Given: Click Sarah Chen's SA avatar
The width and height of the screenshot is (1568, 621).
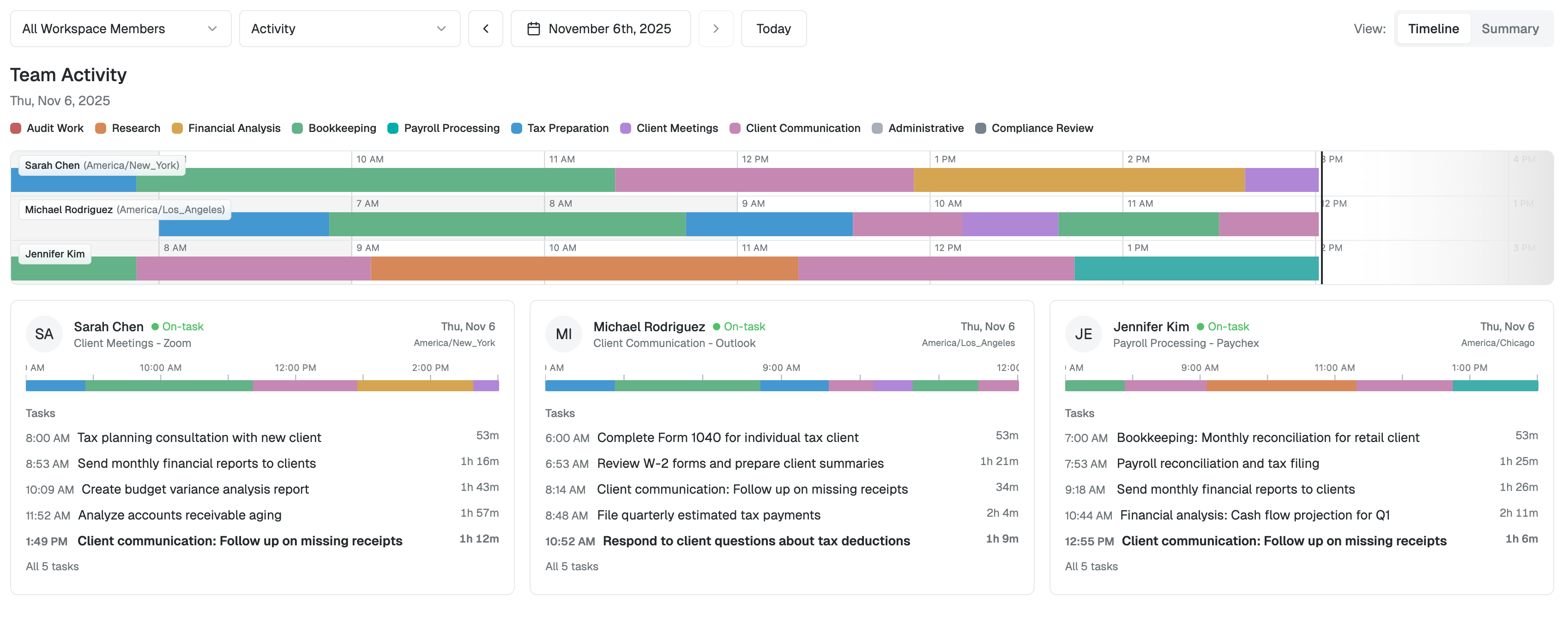Looking at the screenshot, I should point(44,334).
